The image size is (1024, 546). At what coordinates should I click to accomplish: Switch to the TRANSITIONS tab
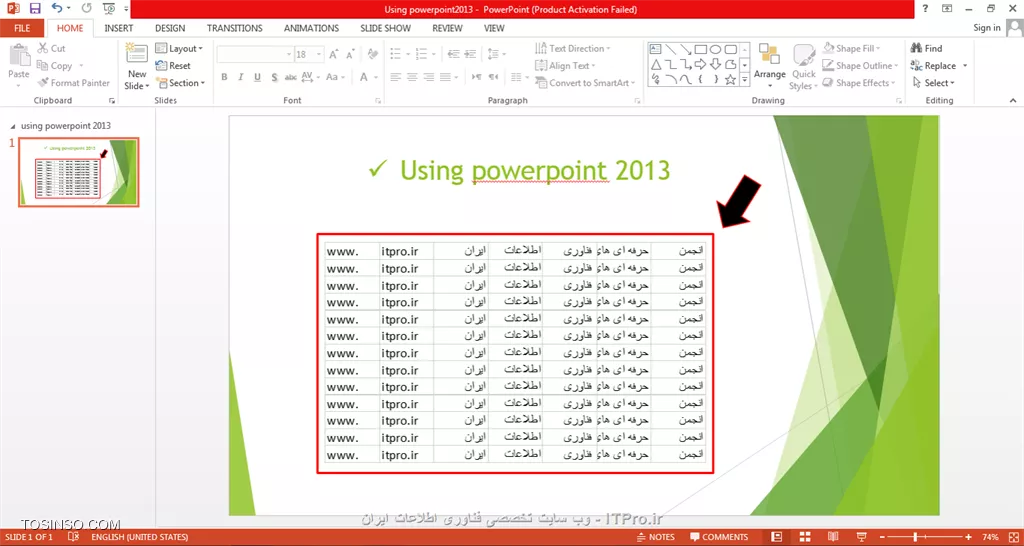(x=234, y=28)
